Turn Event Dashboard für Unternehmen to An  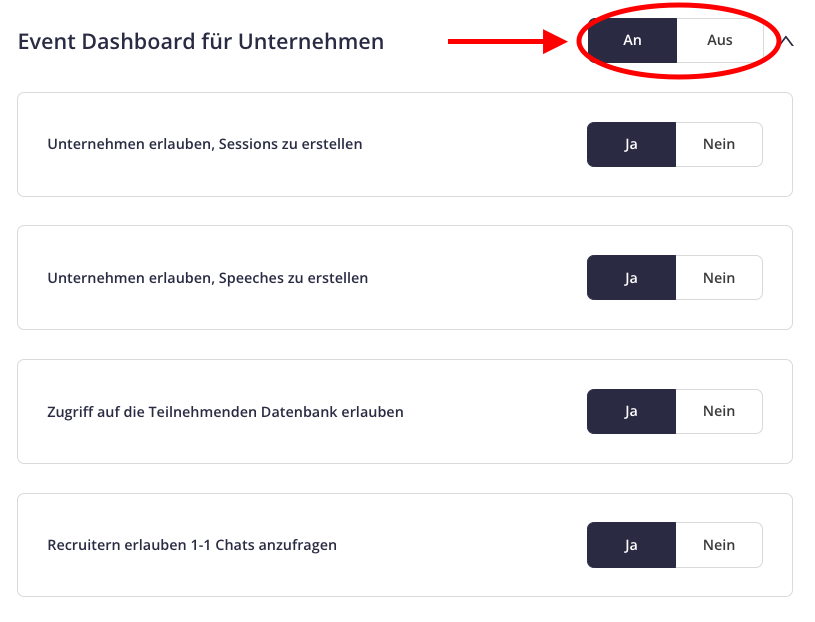click(632, 41)
